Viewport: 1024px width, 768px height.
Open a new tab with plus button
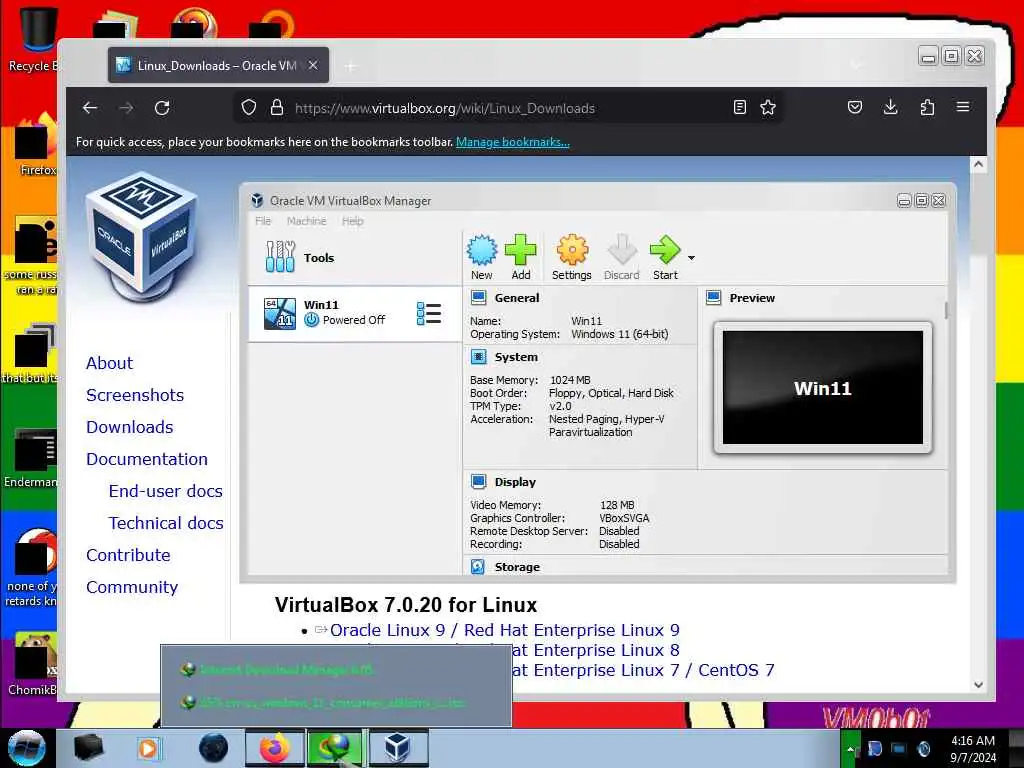351,66
